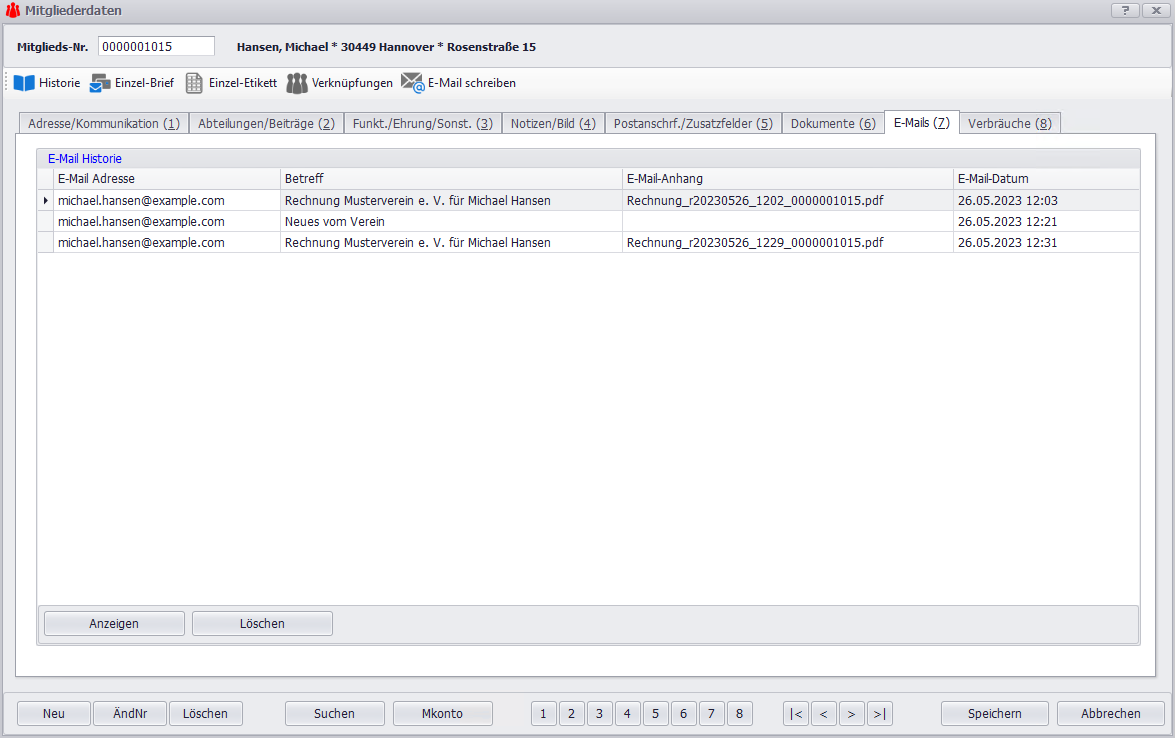Click the Einzel-Etikett label icon
The width and height of the screenshot is (1175, 738).
point(194,83)
